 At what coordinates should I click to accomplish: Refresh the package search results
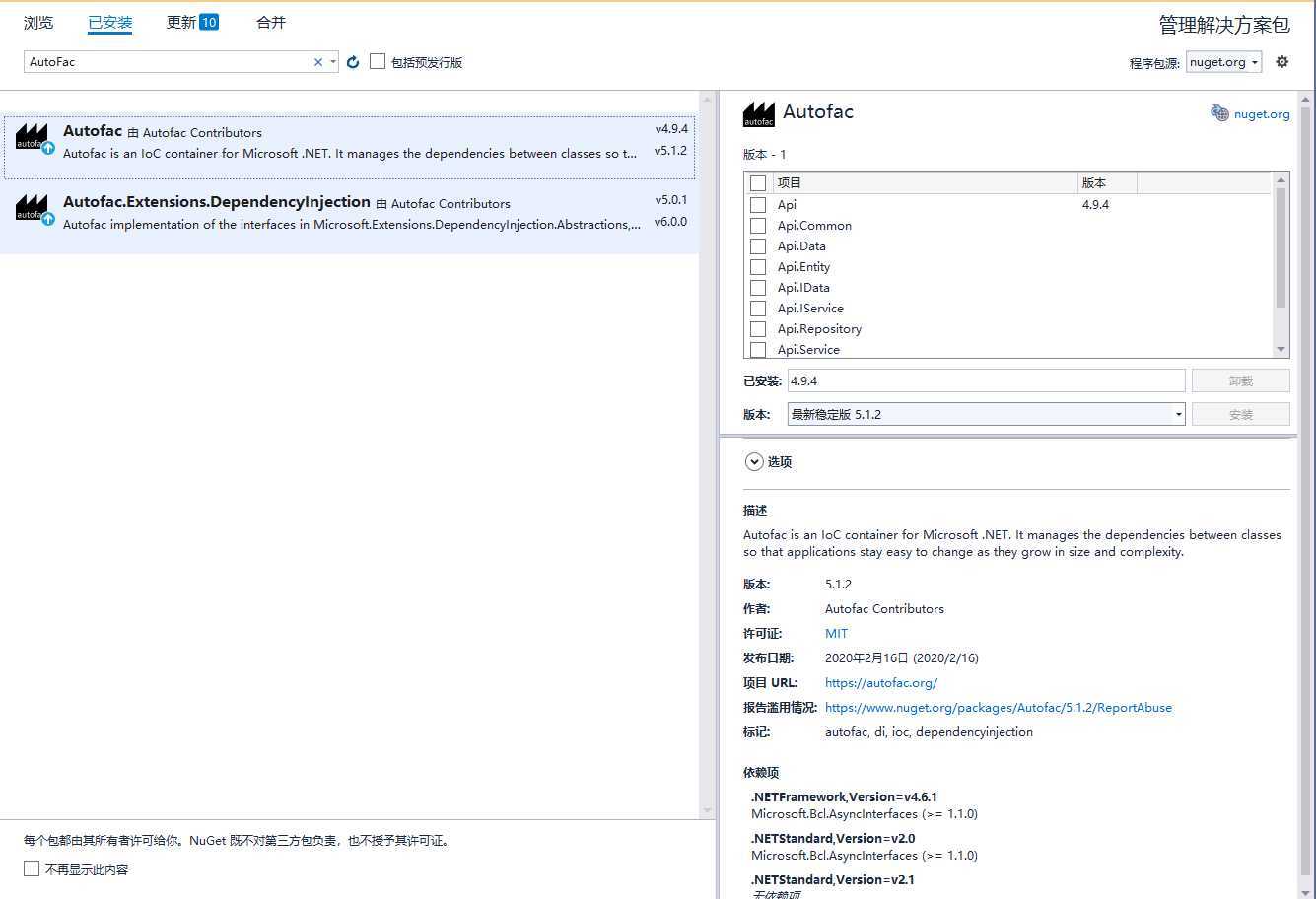pos(353,62)
